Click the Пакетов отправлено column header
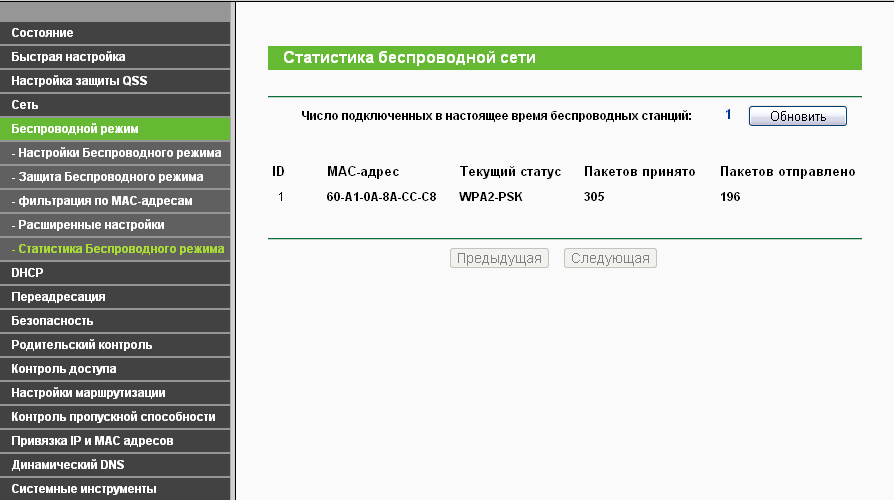Viewport: 894px width, 500px height. click(787, 172)
